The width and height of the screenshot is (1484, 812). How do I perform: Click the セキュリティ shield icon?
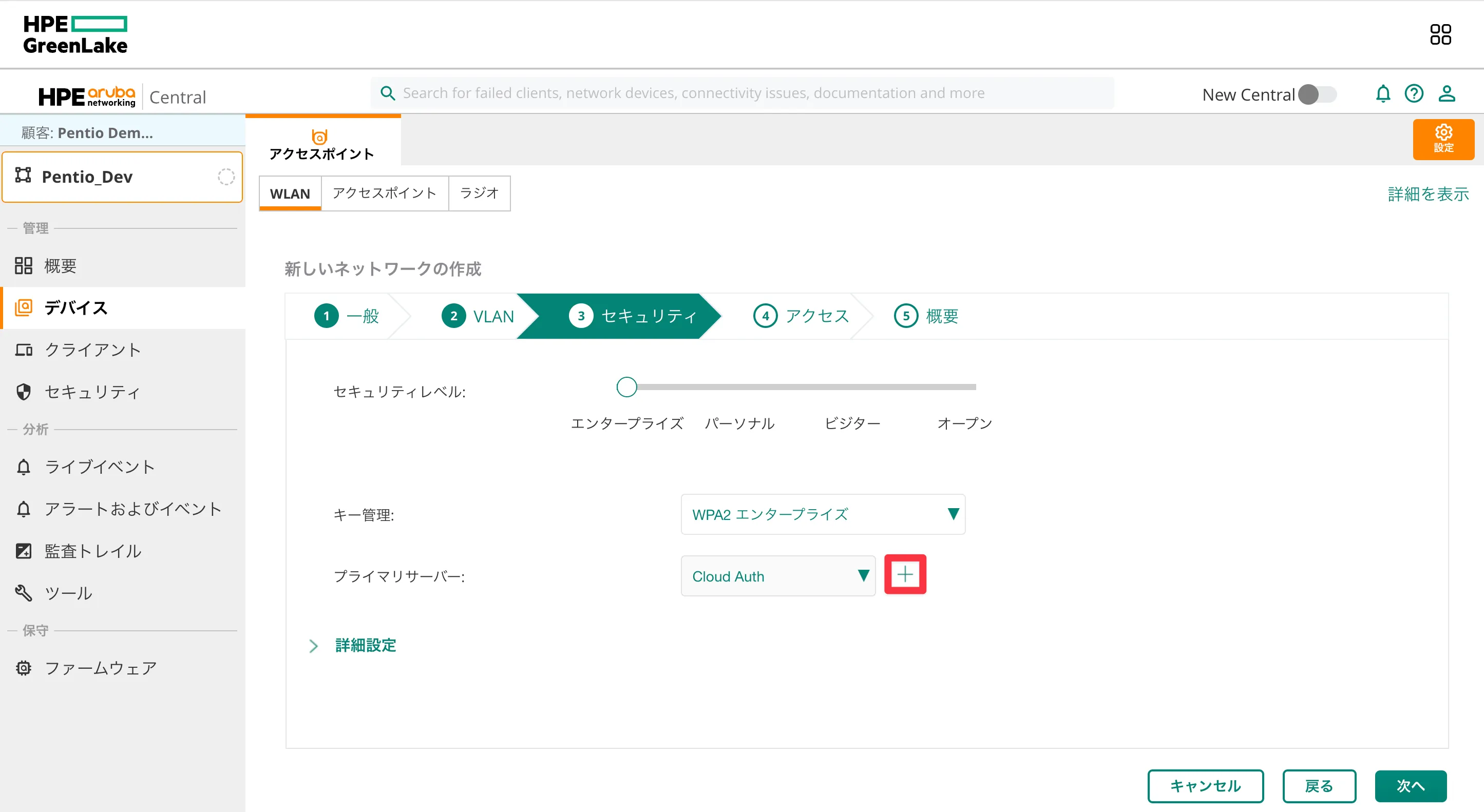tap(23, 392)
